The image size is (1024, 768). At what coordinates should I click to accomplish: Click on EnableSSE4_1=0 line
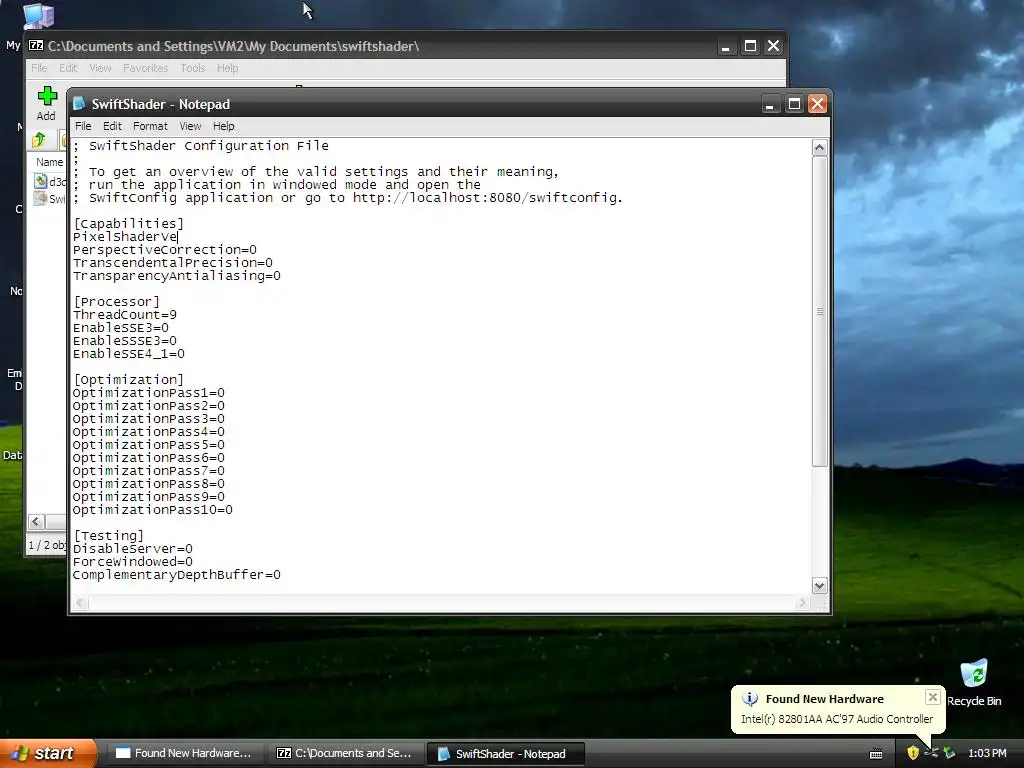[129, 354]
